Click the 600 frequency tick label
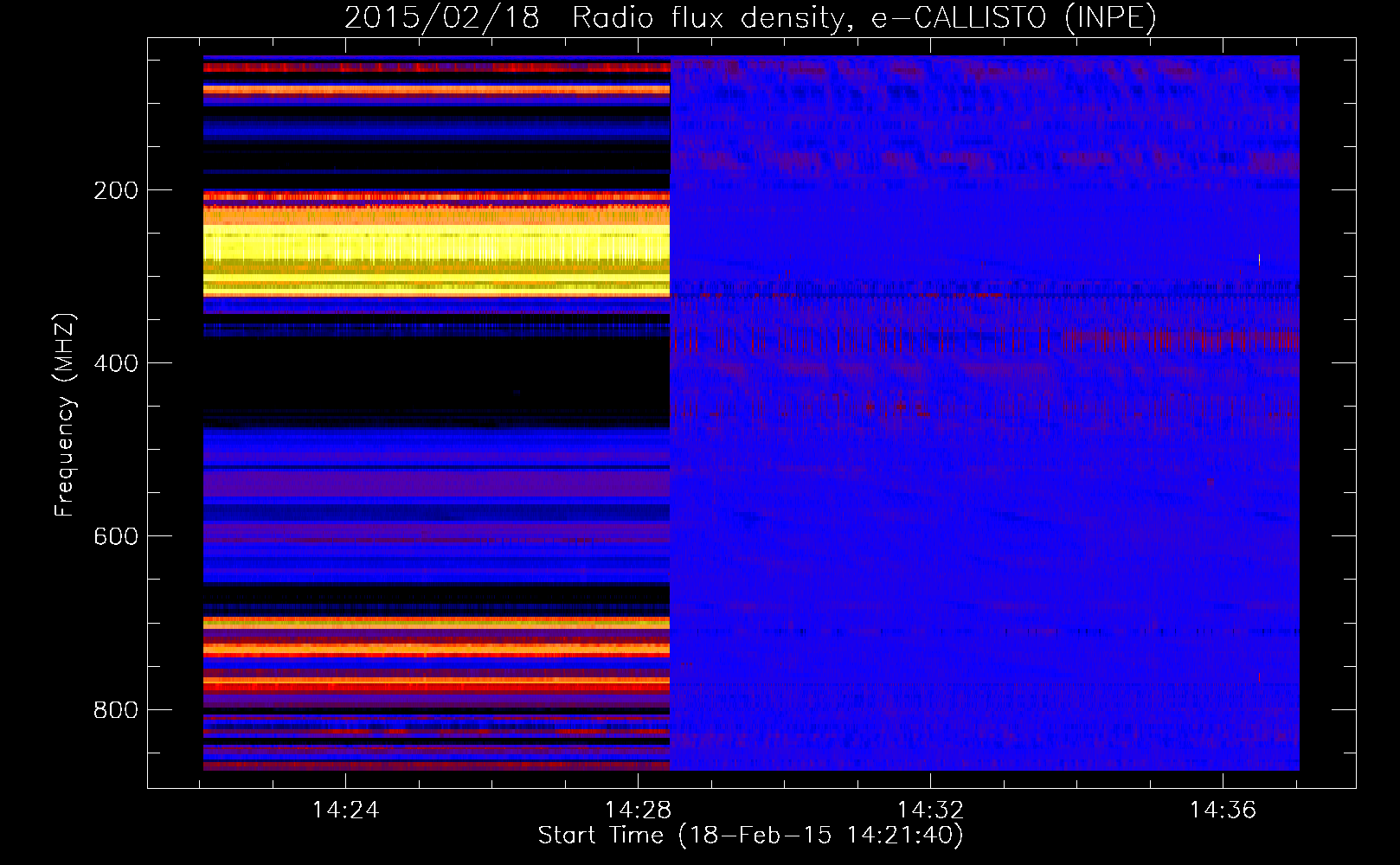1400x865 pixels. click(116, 536)
